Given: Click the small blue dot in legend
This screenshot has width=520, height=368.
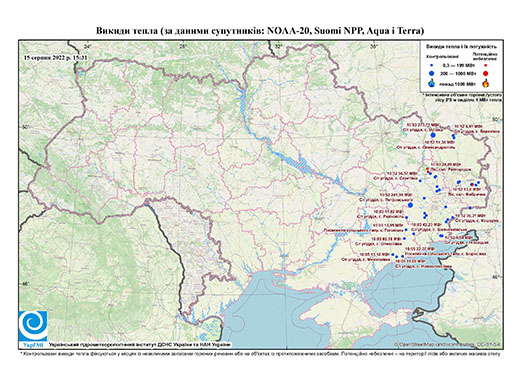Looking at the screenshot, I should tap(432, 65).
